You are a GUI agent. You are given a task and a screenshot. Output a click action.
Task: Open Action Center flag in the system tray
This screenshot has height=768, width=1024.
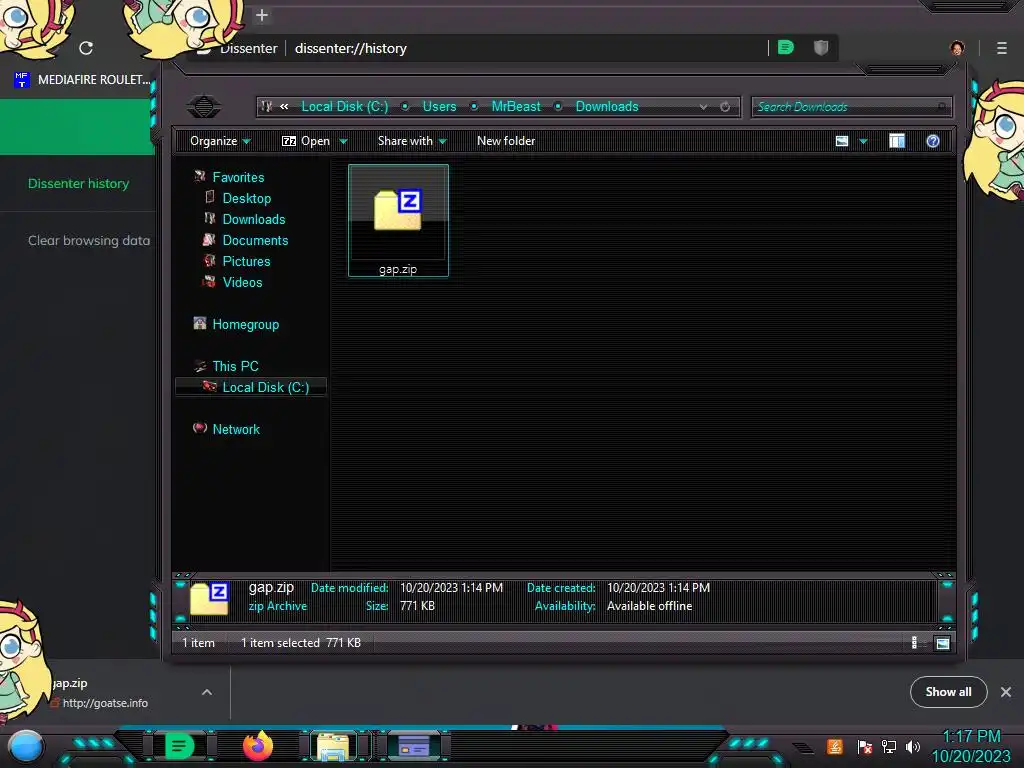[x=865, y=747]
